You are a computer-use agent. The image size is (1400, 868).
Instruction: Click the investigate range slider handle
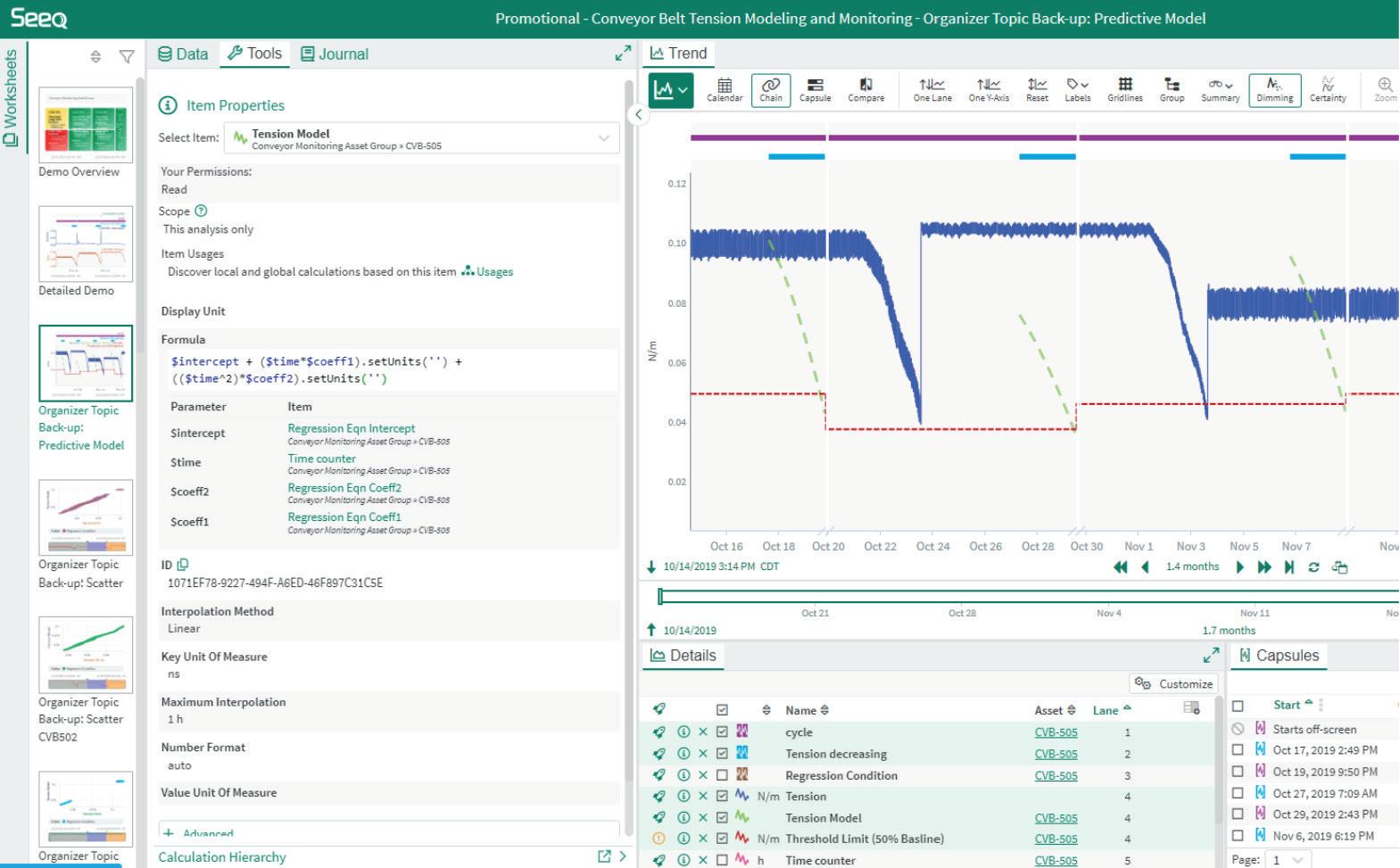click(660, 596)
